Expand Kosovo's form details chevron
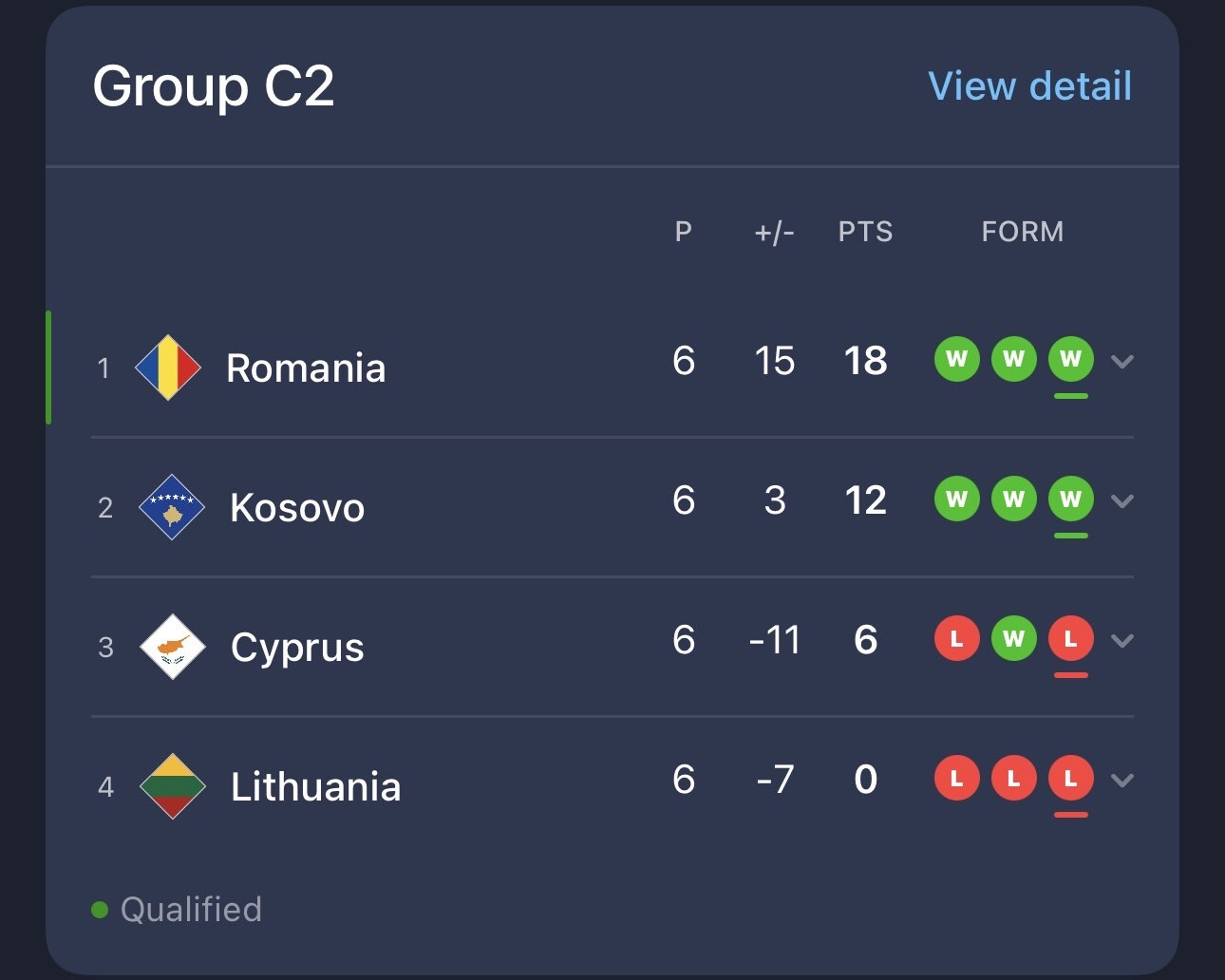This screenshot has height=980, width=1225. (x=1121, y=501)
